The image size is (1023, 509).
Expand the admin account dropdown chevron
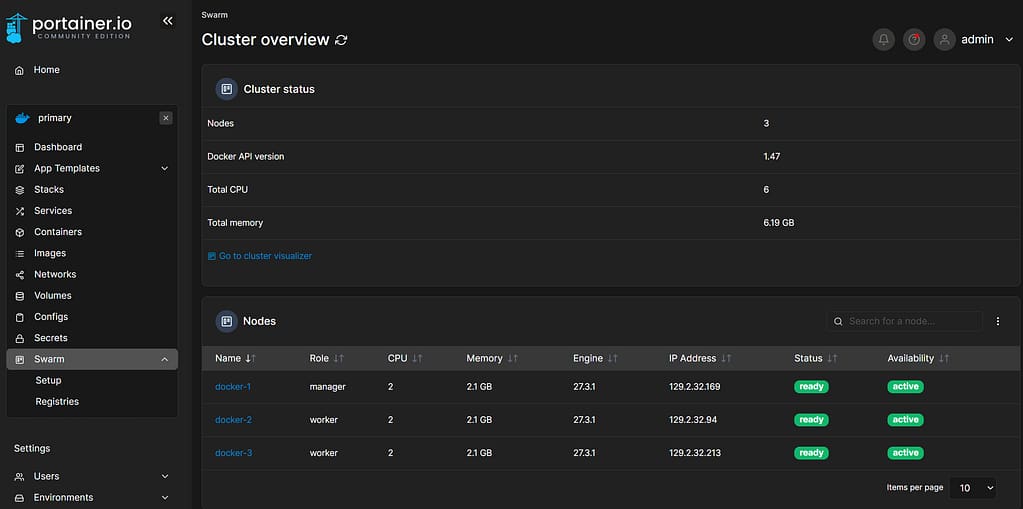point(1008,40)
